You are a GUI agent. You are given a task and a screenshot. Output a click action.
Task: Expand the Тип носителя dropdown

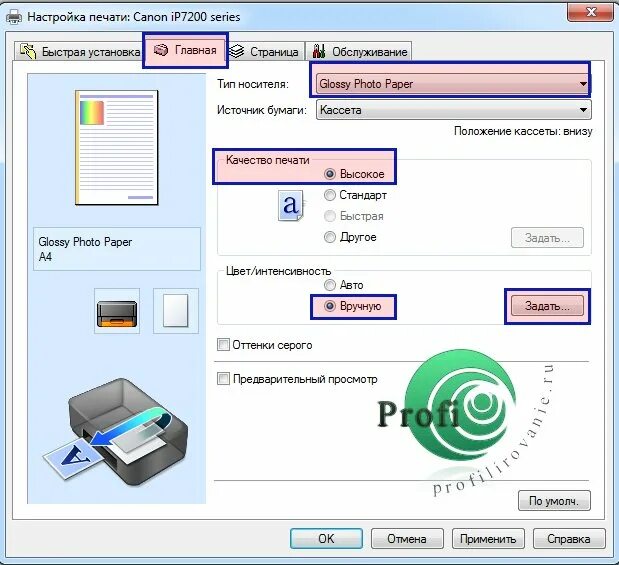click(452, 84)
